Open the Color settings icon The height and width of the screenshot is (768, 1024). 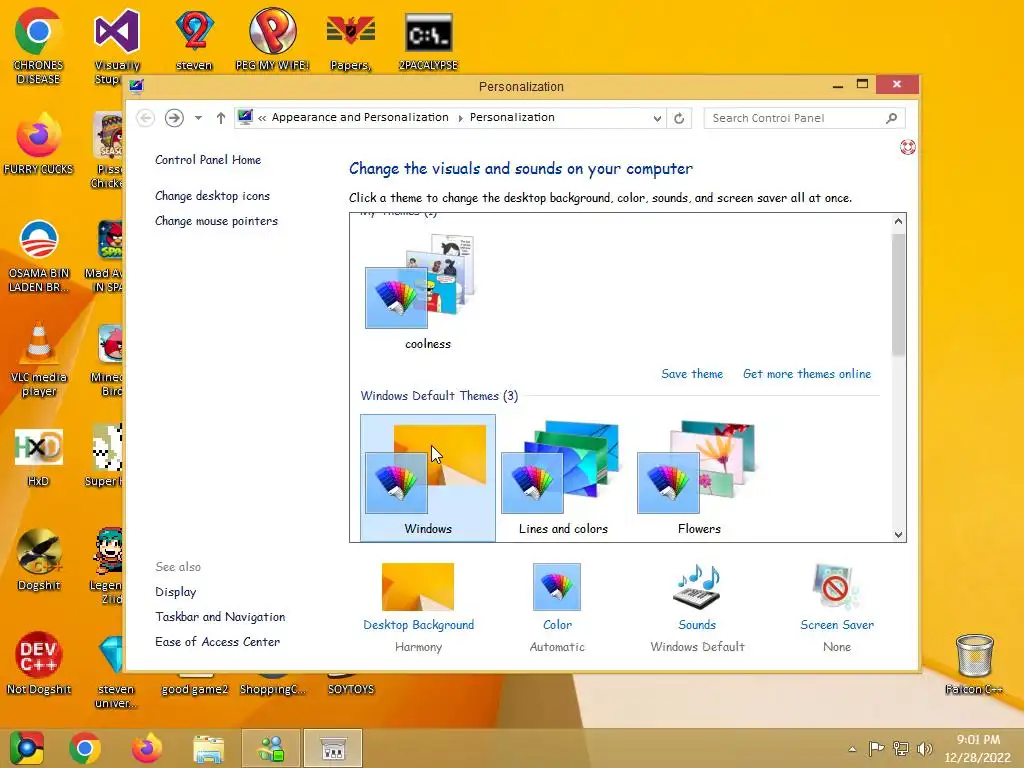coord(556,586)
